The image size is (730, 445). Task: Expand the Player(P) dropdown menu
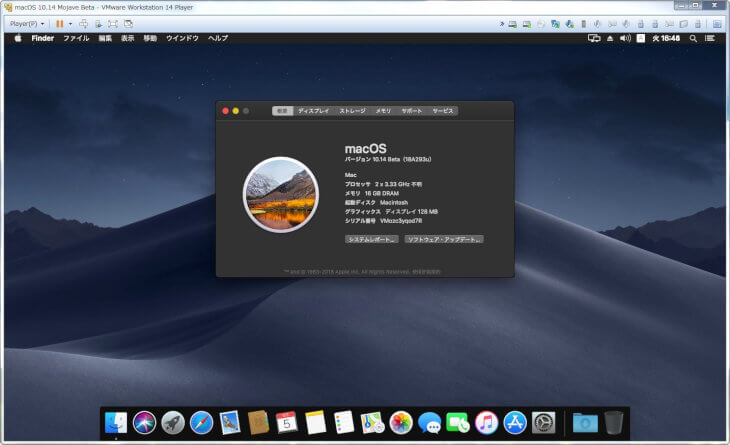[x=27, y=23]
